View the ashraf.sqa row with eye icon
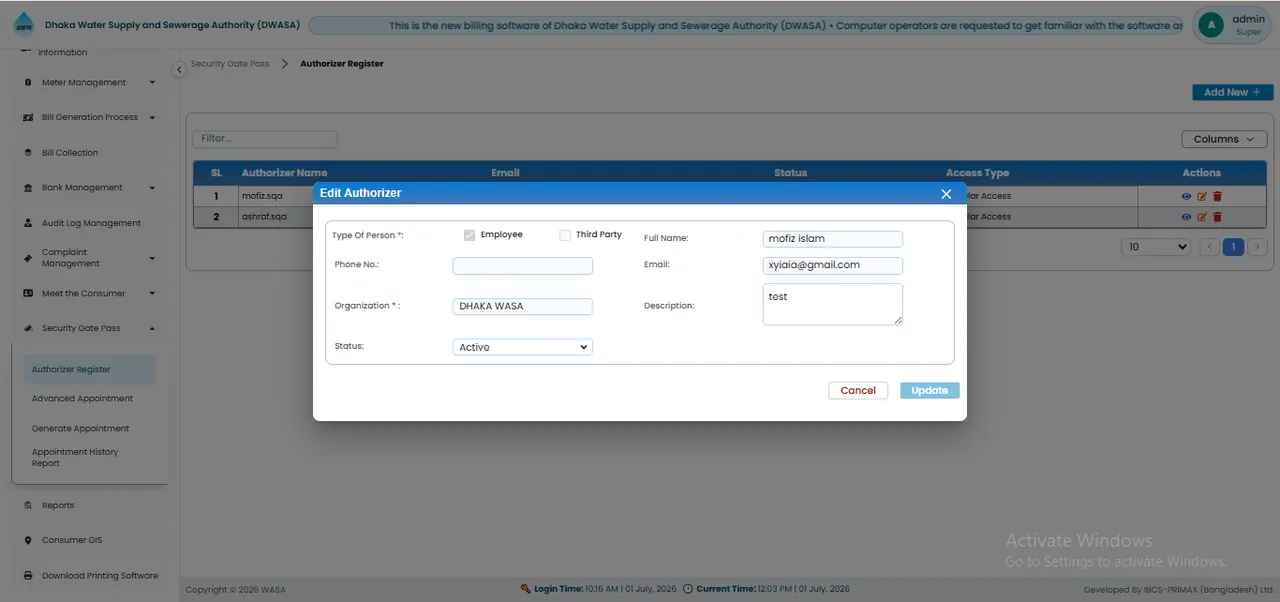The height and width of the screenshot is (602, 1280). (1187, 217)
